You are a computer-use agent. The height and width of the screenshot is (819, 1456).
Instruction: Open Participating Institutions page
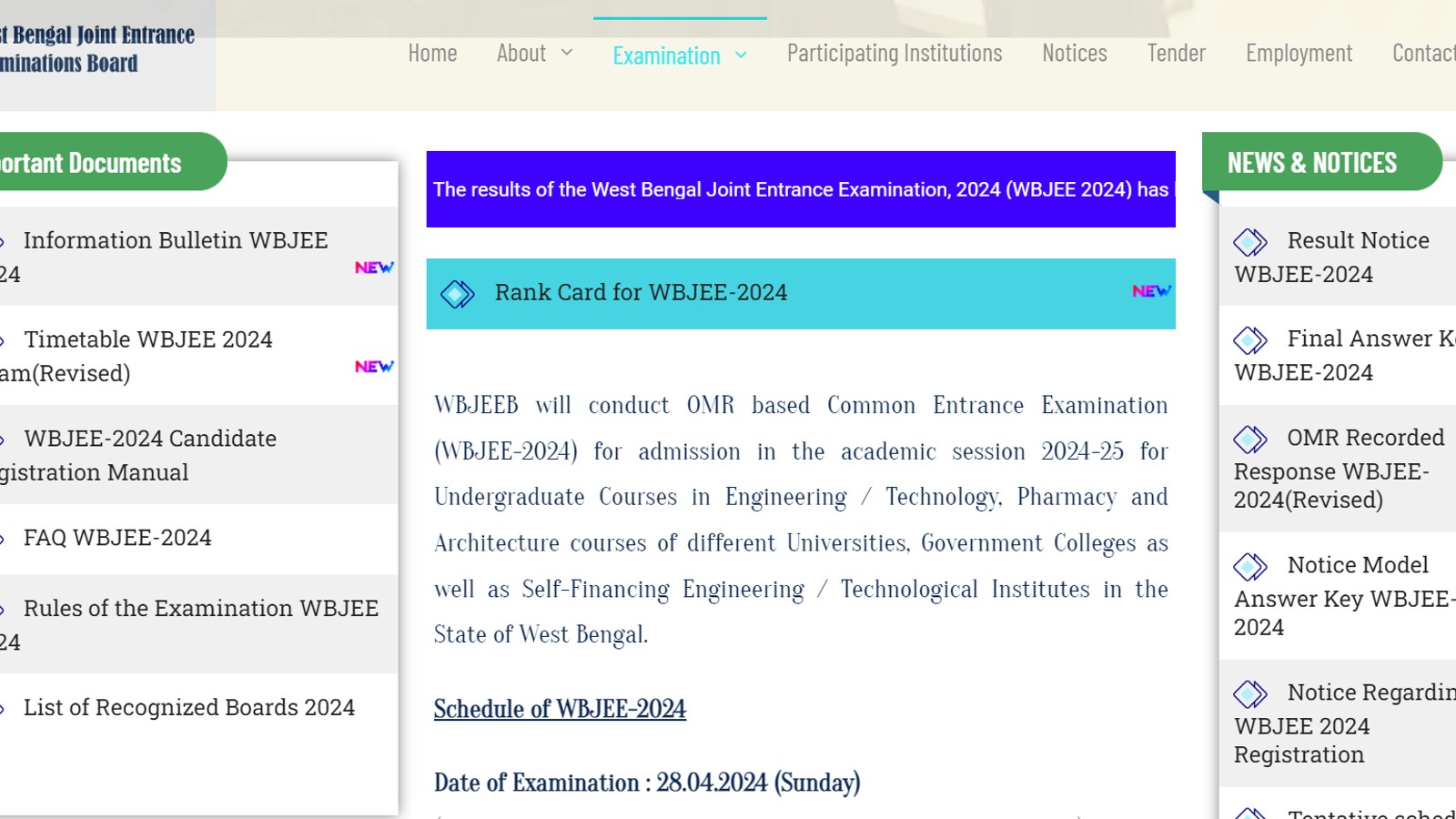tap(895, 54)
